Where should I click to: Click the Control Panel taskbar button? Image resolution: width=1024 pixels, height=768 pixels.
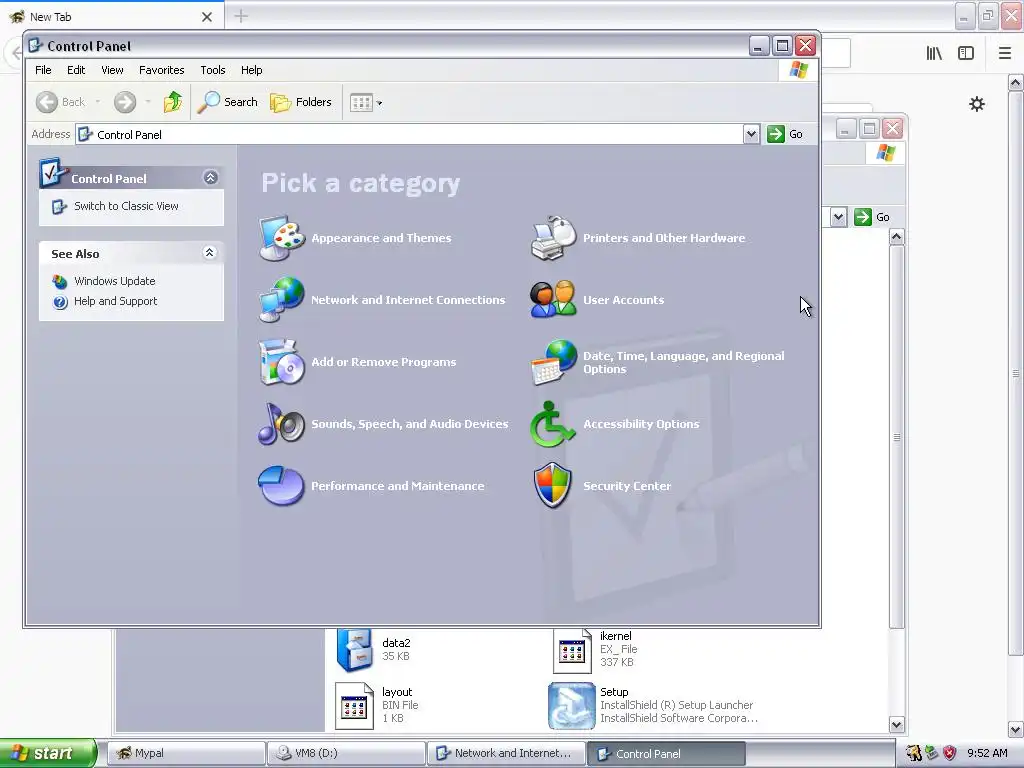click(666, 753)
